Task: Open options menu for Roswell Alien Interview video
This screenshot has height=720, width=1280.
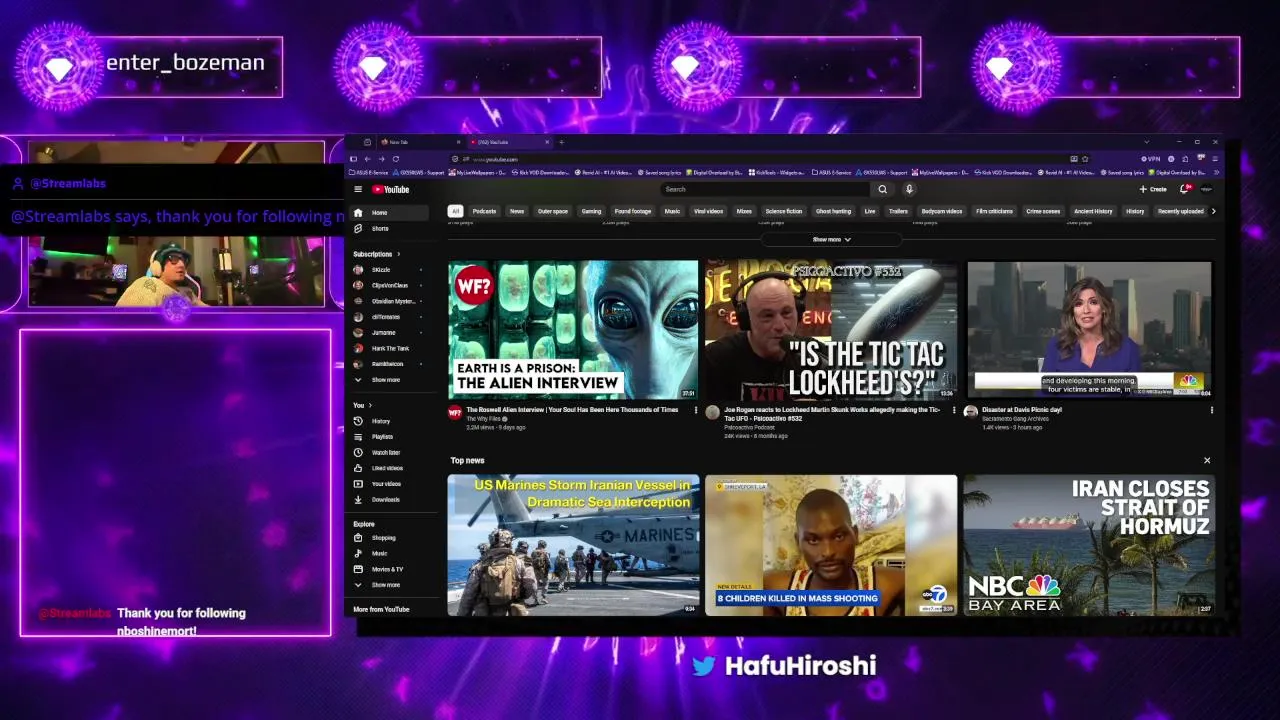Action: point(696,410)
